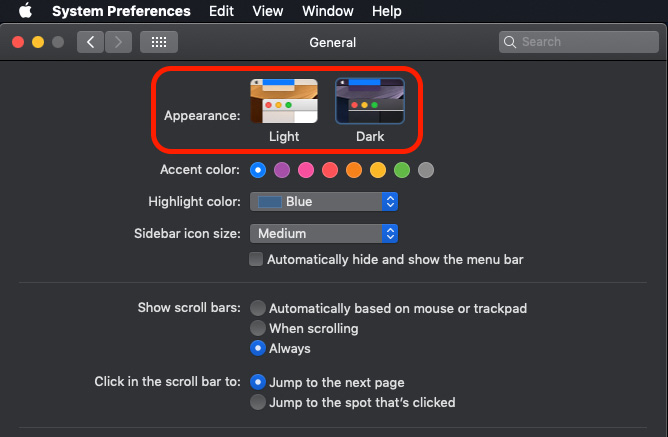The width and height of the screenshot is (668, 437).
Task: Select When scrolling radio option
Action: click(258, 328)
